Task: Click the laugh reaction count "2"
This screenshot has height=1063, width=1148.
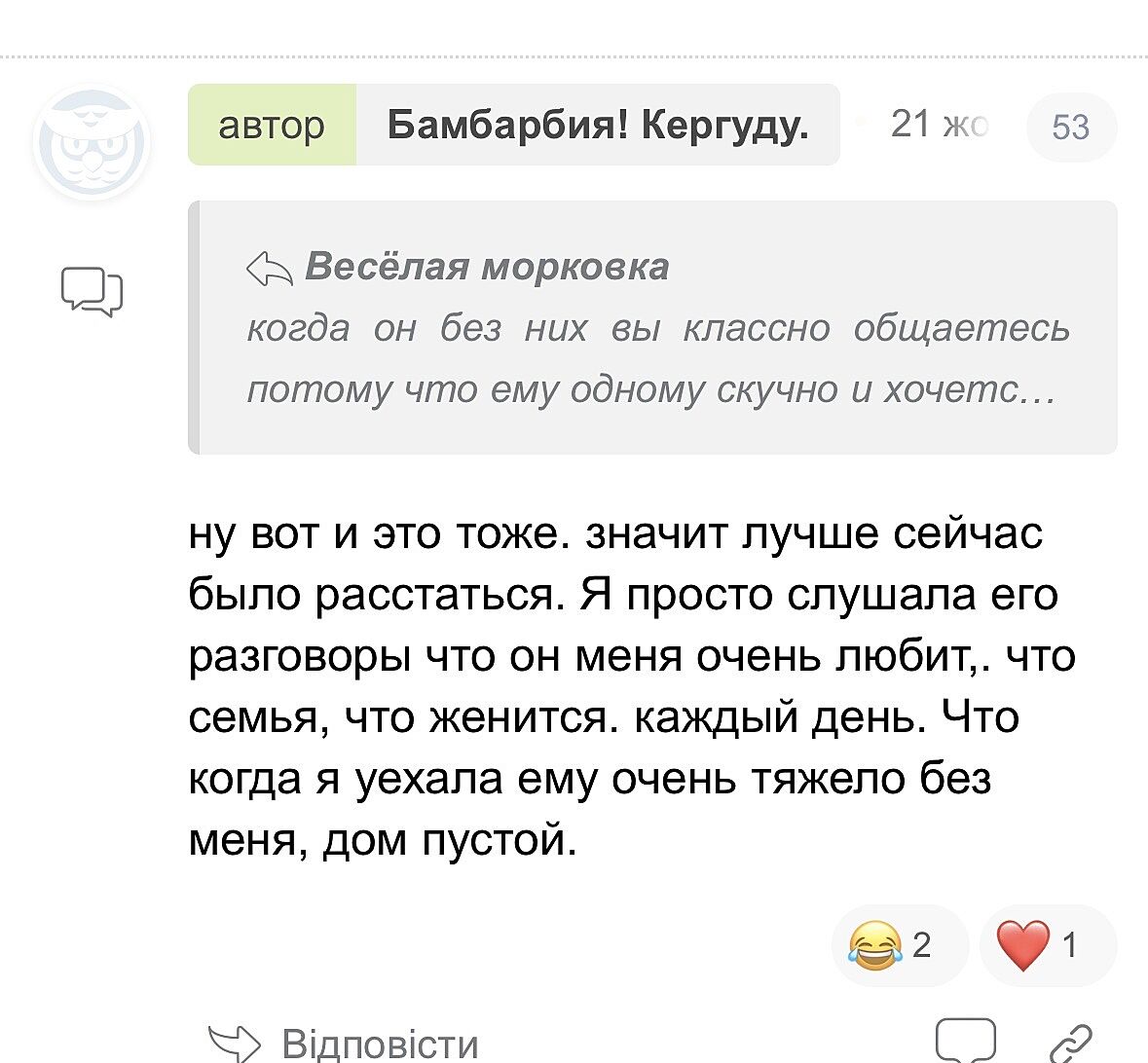Action: click(921, 944)
